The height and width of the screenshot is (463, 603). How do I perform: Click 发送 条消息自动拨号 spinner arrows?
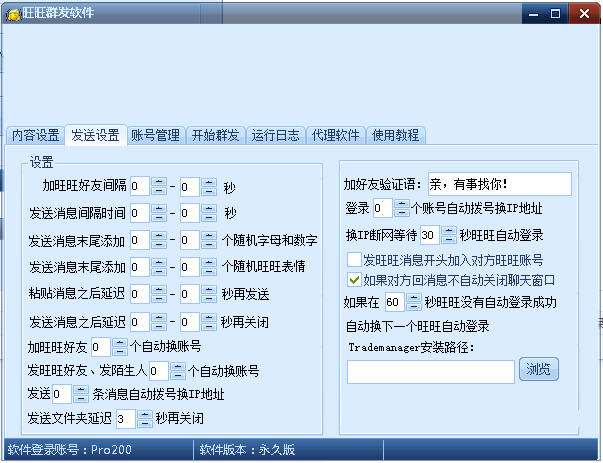tap(81, 394)
